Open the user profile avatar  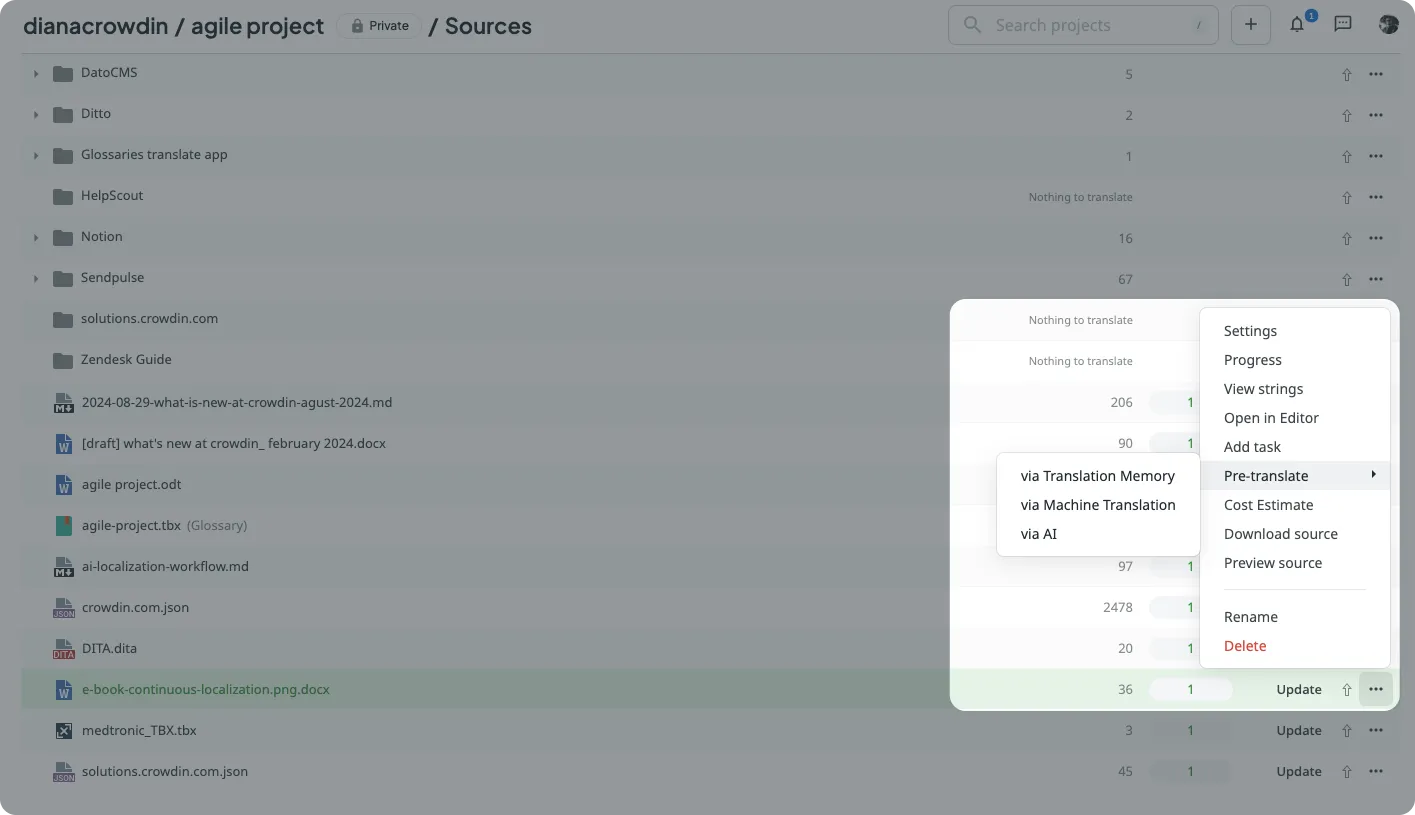point(1388,25)
